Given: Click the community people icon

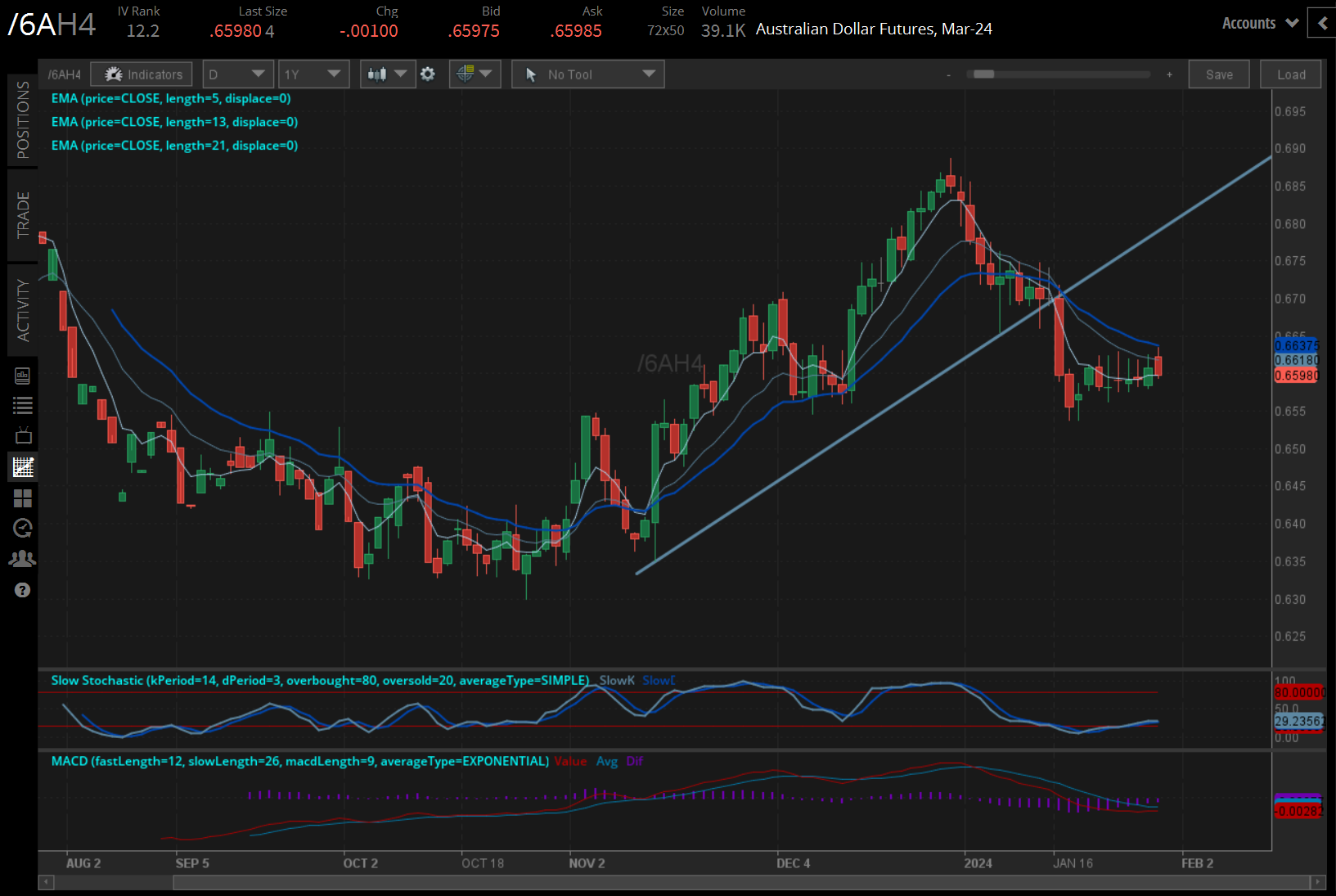Looking at the screenshot, I should pyautogui.click(x=22, y=558).
